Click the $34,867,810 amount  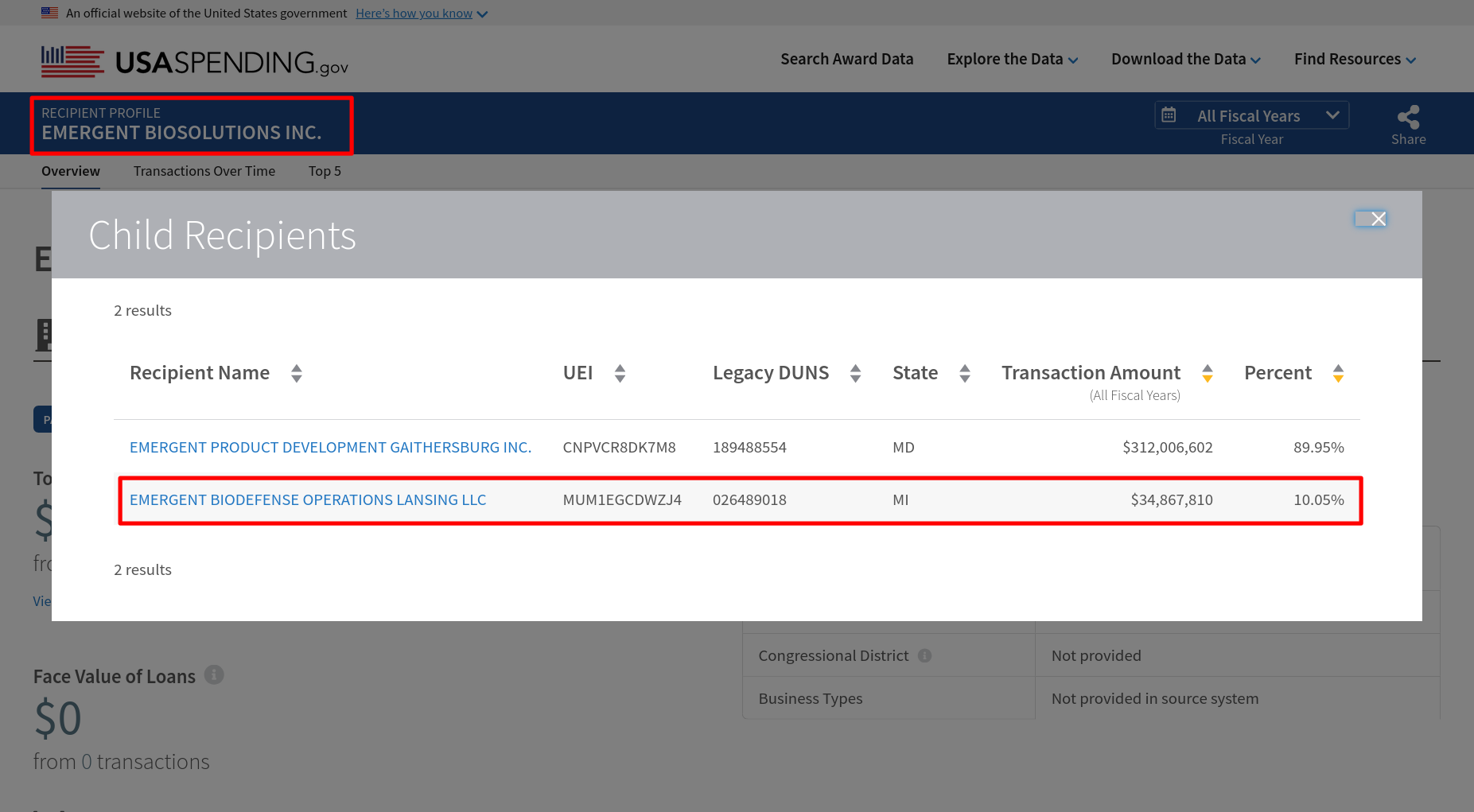(x=1172, y=499)
